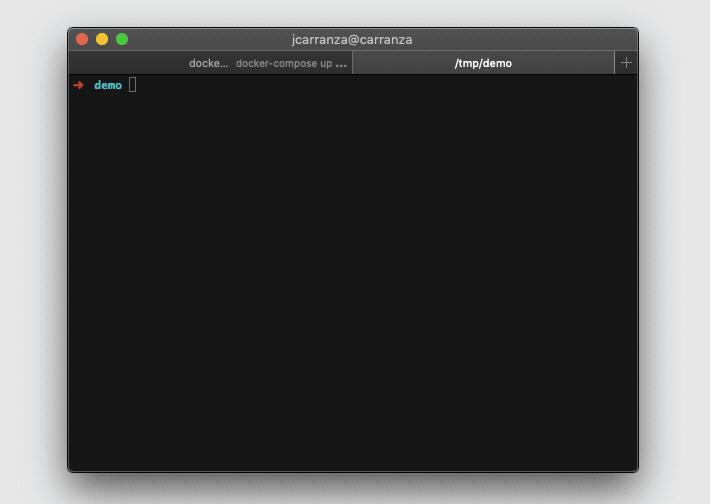Select the /tmp/demo tab
The height and width of the screenshot is (504, 710).
(483, 63)
